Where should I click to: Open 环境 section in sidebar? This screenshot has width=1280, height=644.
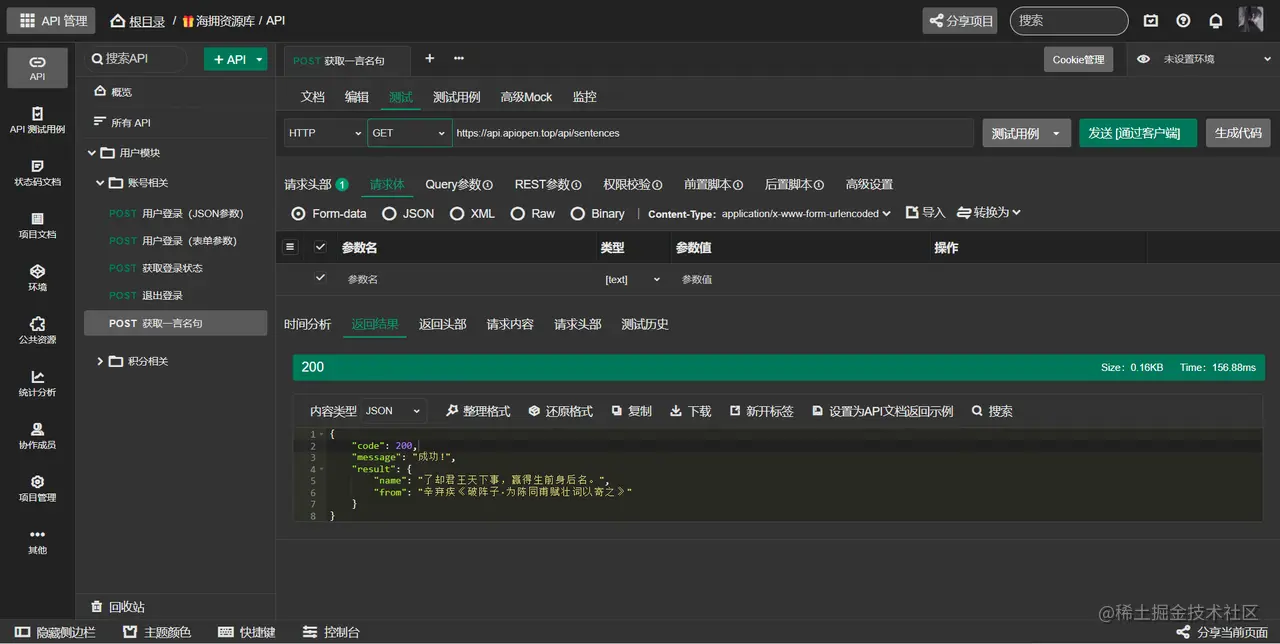(37, 277)
